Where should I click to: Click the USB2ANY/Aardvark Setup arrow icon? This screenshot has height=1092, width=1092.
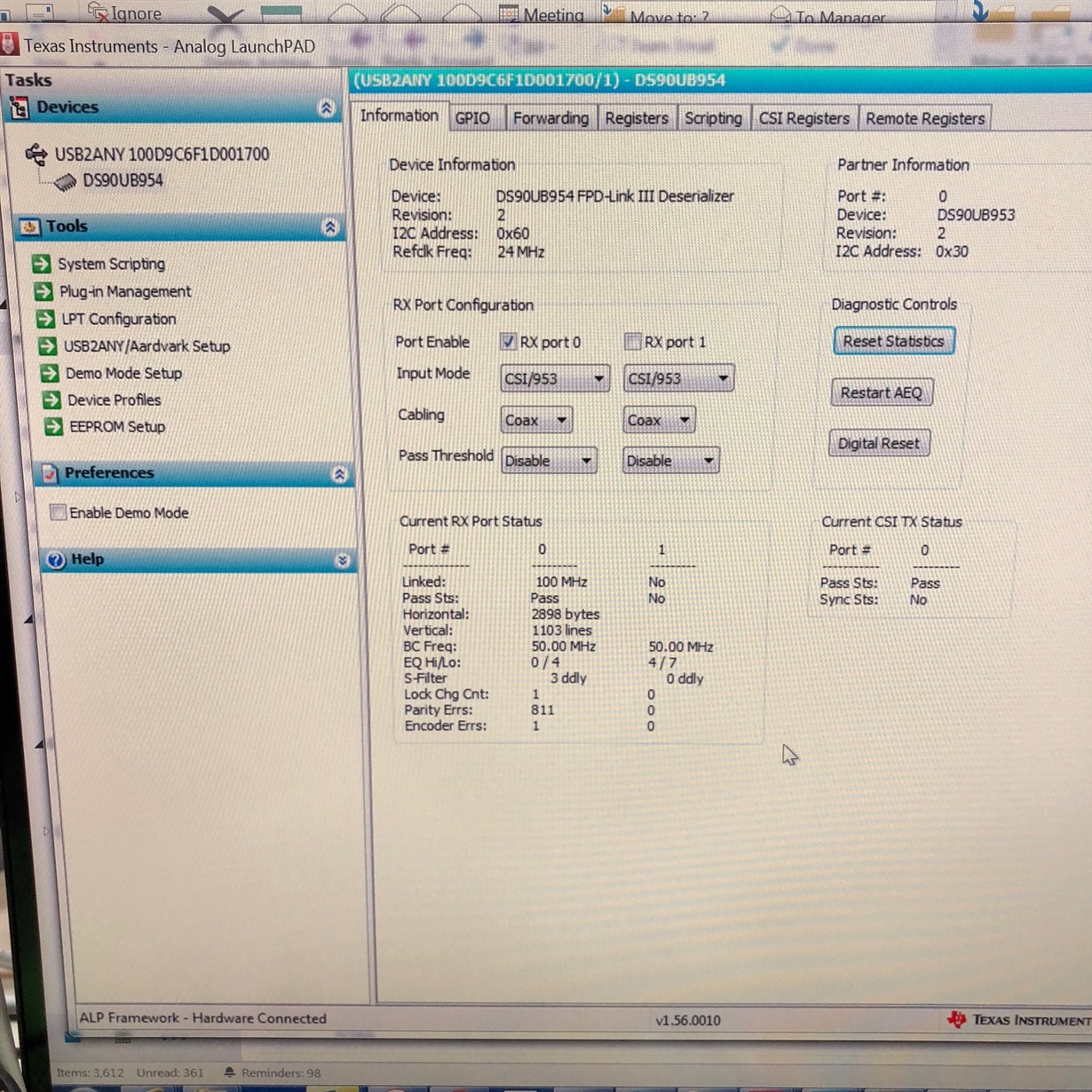pyautogui.click(x=47, y=346)
